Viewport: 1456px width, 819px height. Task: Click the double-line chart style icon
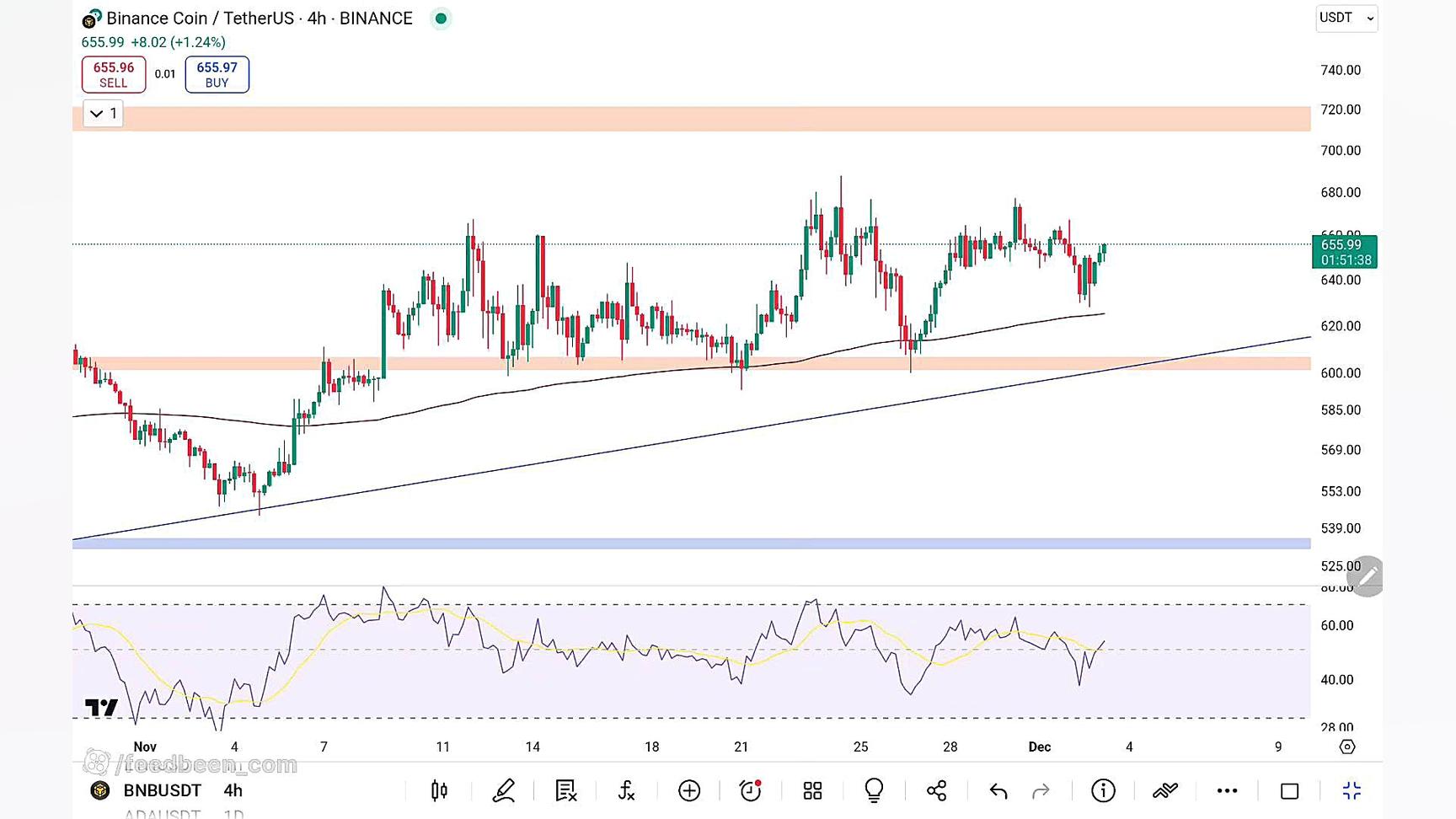(x=1165, y=790)
